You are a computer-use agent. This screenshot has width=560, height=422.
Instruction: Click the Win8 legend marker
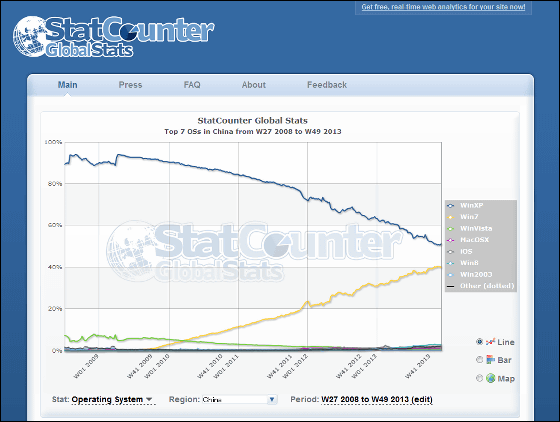(x=451, y=263)
